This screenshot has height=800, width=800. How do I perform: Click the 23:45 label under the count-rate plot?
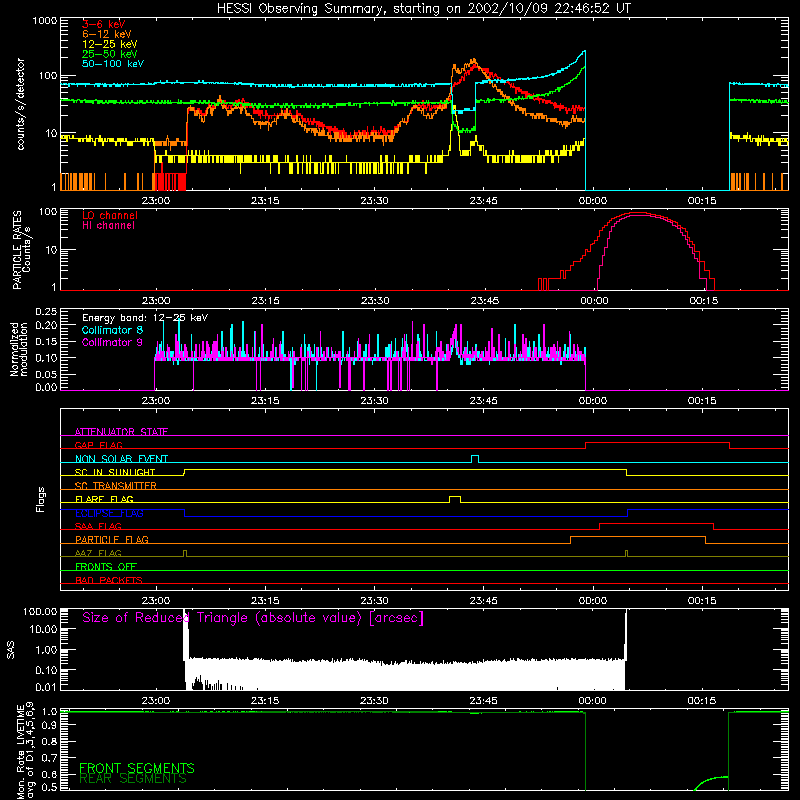point(484,201)
